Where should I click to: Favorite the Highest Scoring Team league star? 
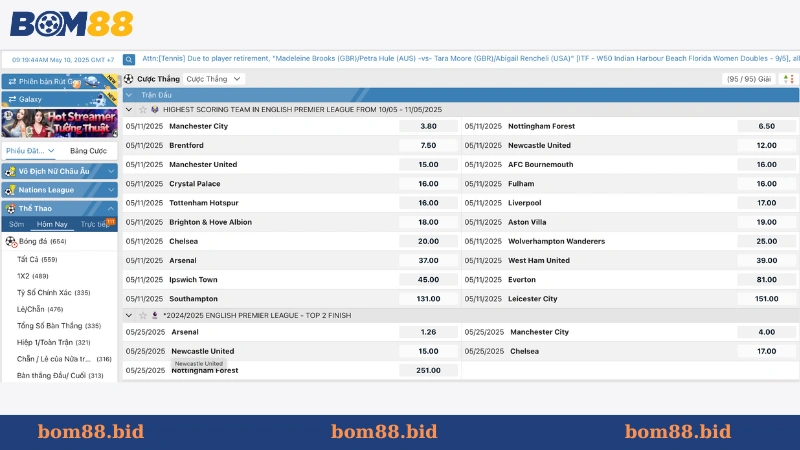coord(143,110)
